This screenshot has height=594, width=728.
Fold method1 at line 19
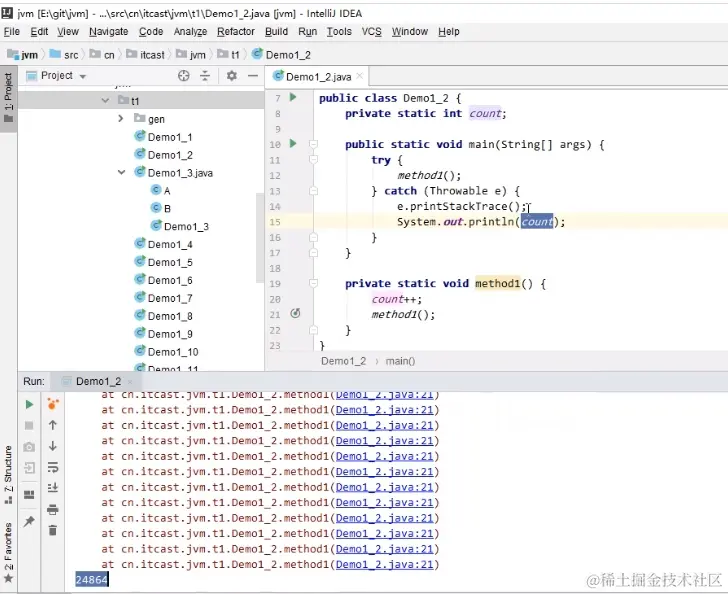(x=313, y=283)
